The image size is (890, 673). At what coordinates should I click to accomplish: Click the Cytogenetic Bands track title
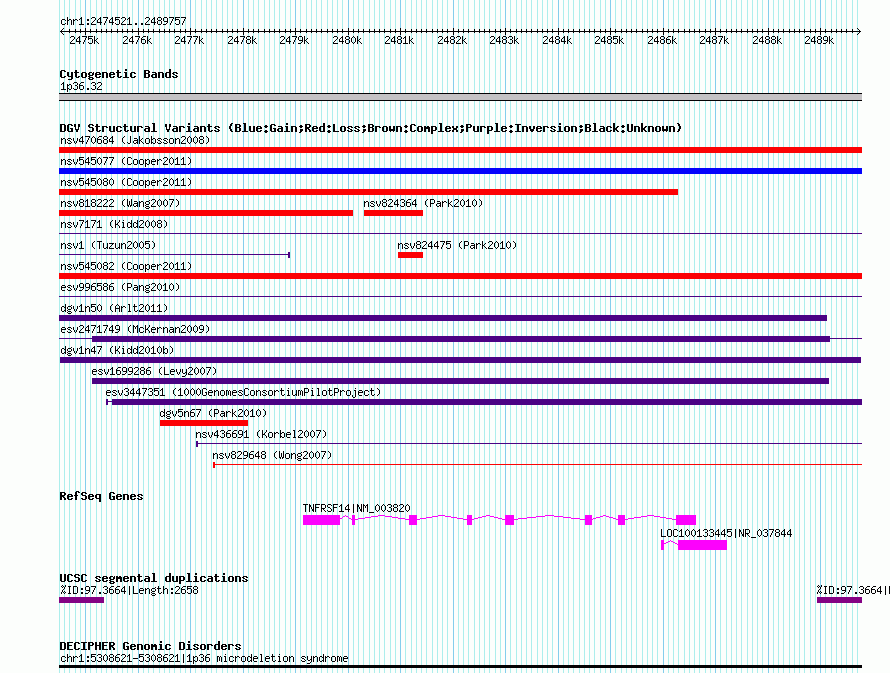119,74
